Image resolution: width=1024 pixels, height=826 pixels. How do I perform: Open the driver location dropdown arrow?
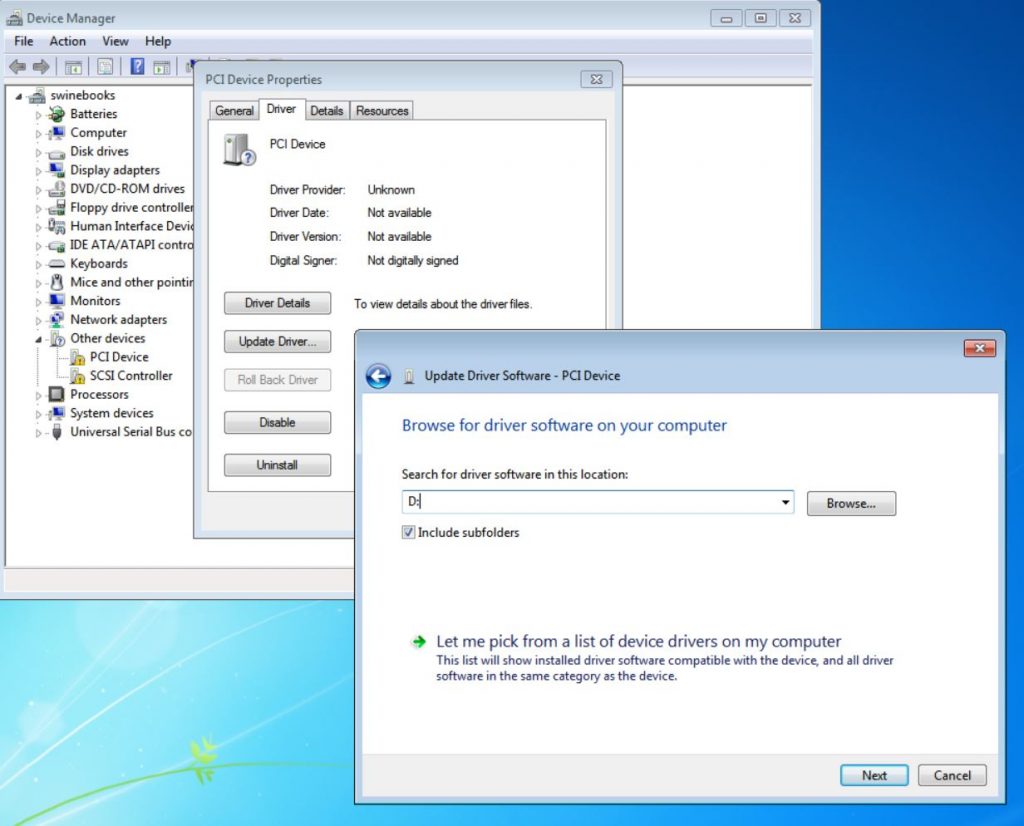point(785,503)
